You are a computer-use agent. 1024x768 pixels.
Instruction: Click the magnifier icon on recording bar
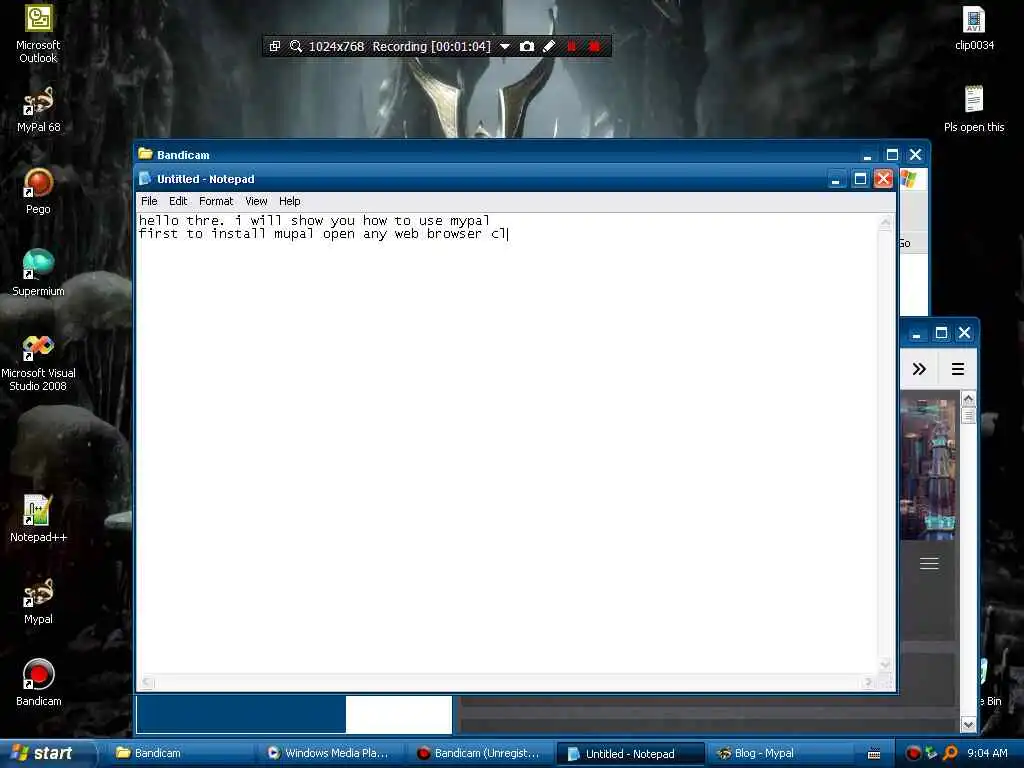296,46
